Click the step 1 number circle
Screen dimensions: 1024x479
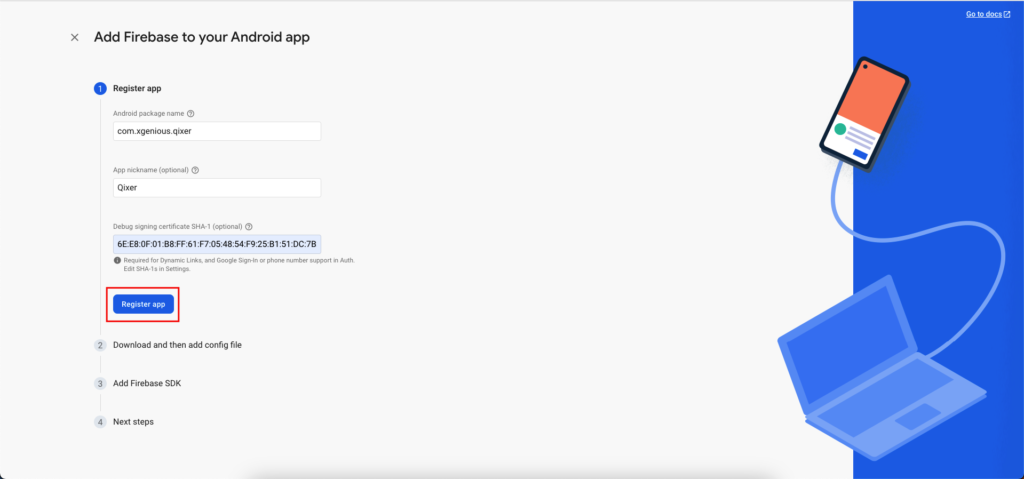coord(100,88)
